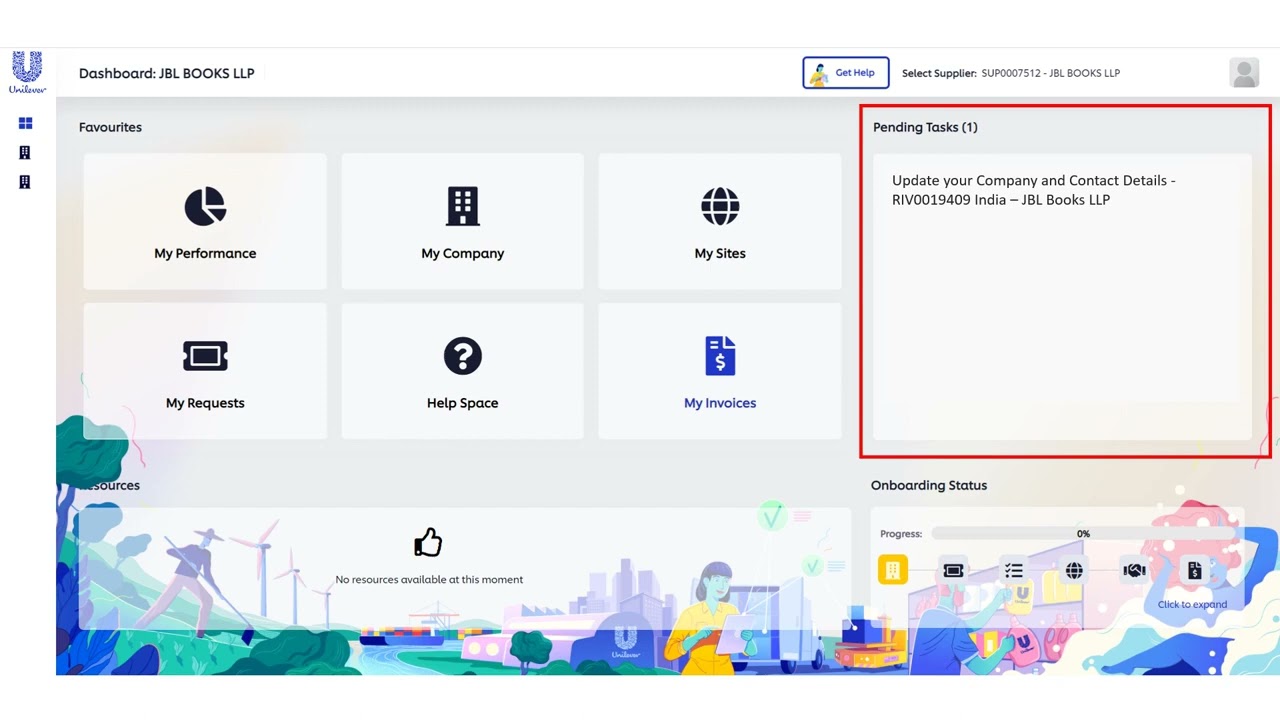Click the globe onboarding step icon
This screenshot has width=1280, height=720.
click(x=1074, y=570)
